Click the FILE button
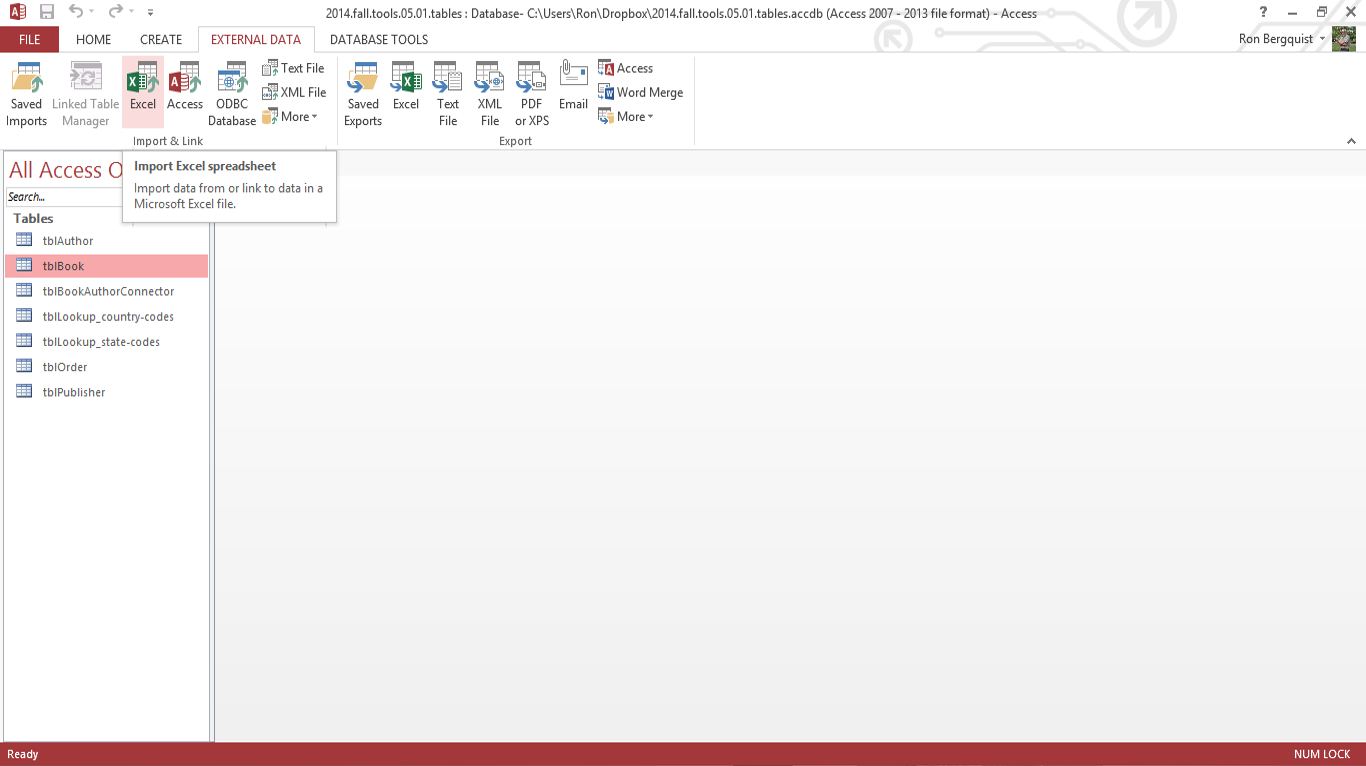Image resolution: width=1366 pixels, height=766 pixels. (x=30, y=40)
